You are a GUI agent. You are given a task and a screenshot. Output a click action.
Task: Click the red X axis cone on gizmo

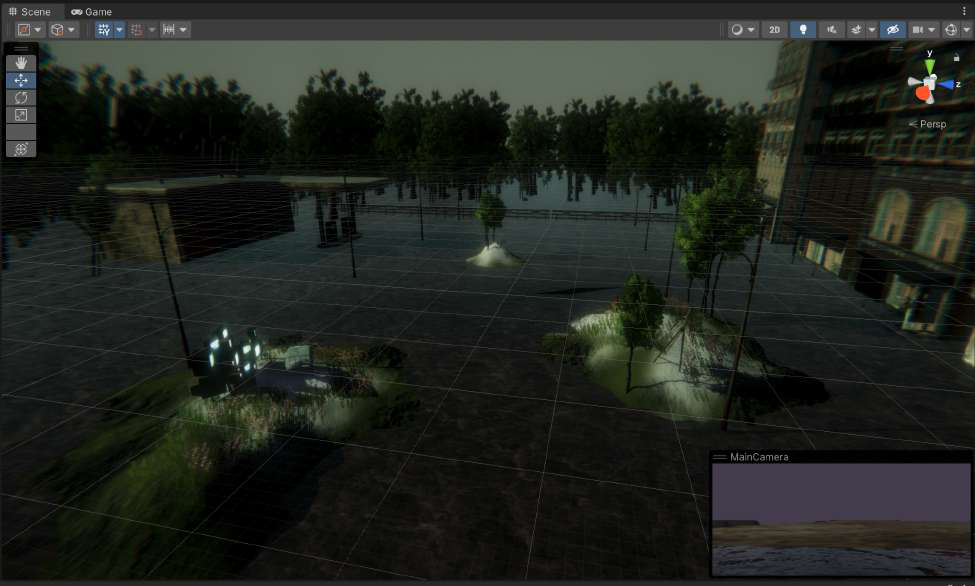[x=923, y=95]
